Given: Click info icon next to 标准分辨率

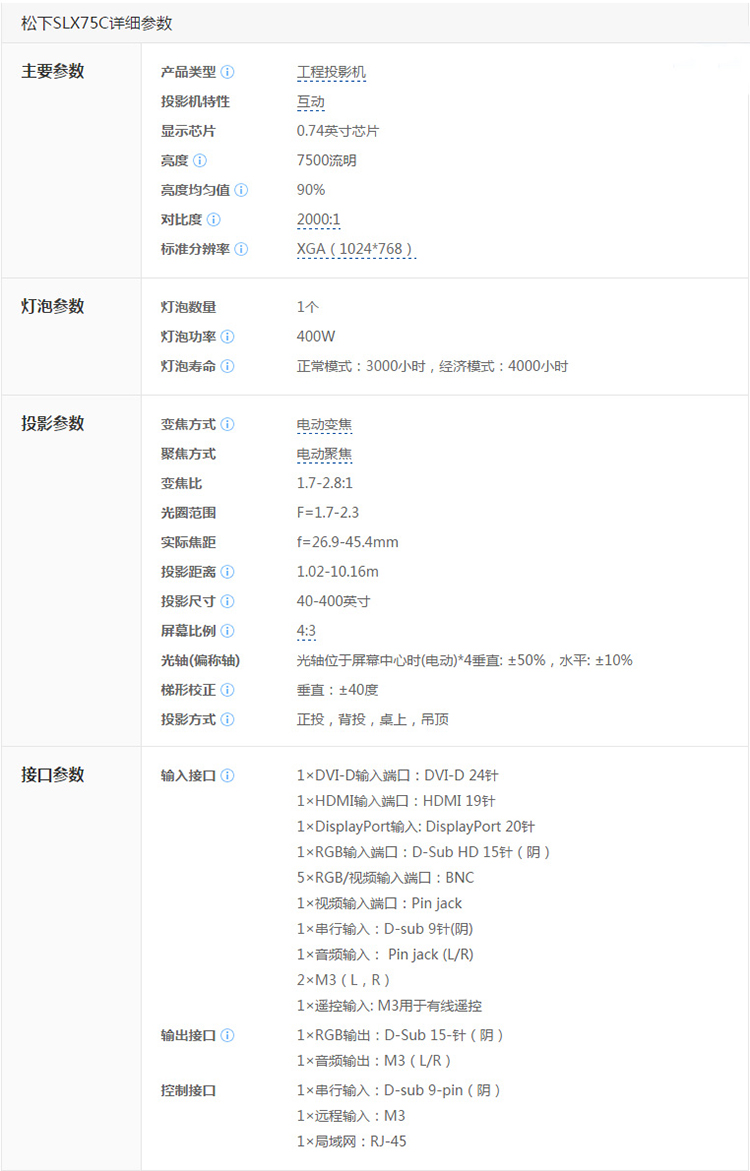Looking at the screenshot, I should pos(241,249).
